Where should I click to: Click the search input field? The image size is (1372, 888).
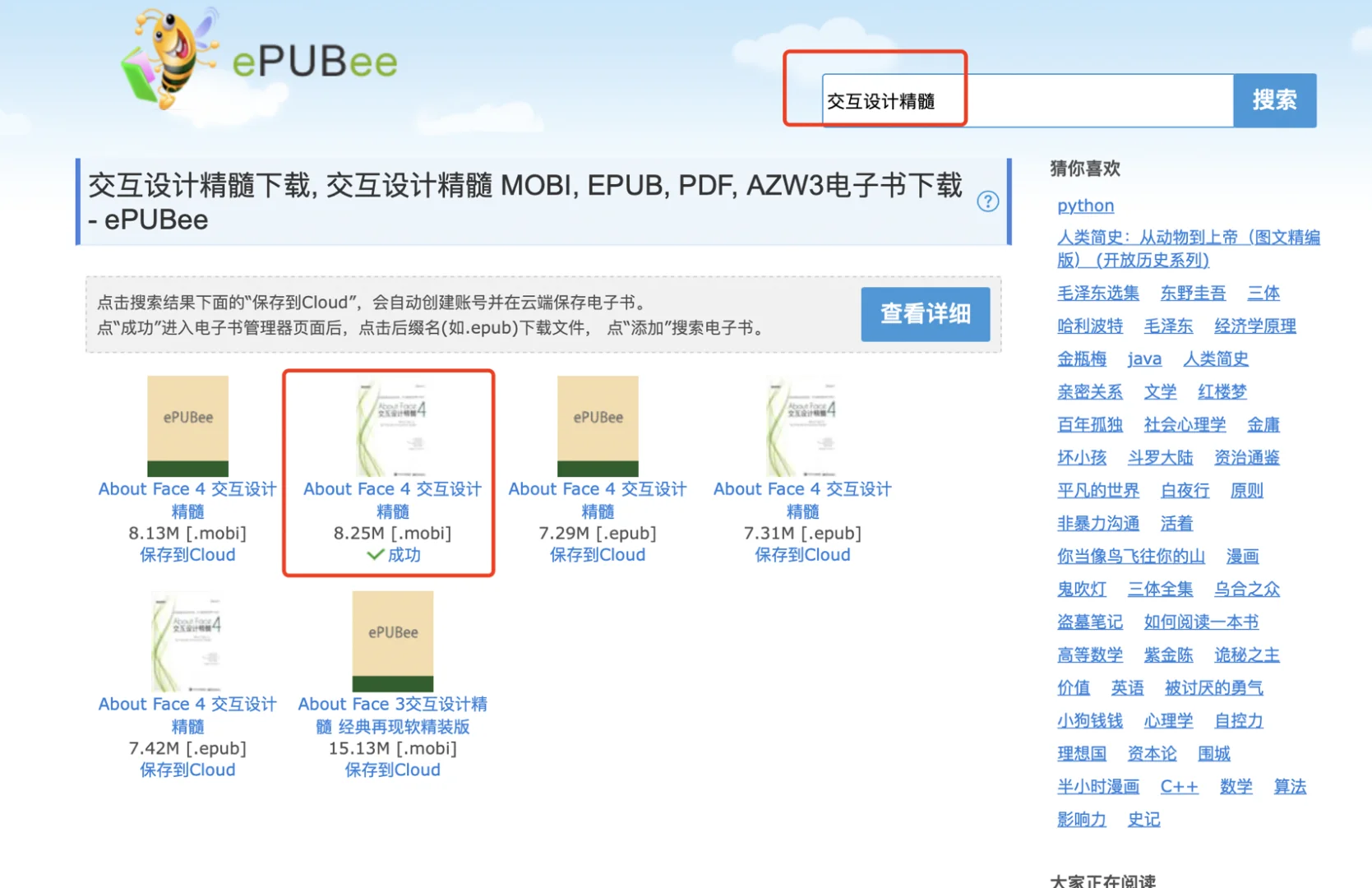1028,100
